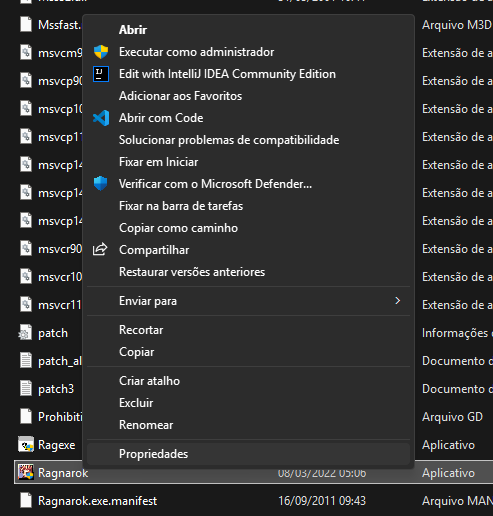
Task: Choose Restaurar versões anteriores
Action: [192, 272]
